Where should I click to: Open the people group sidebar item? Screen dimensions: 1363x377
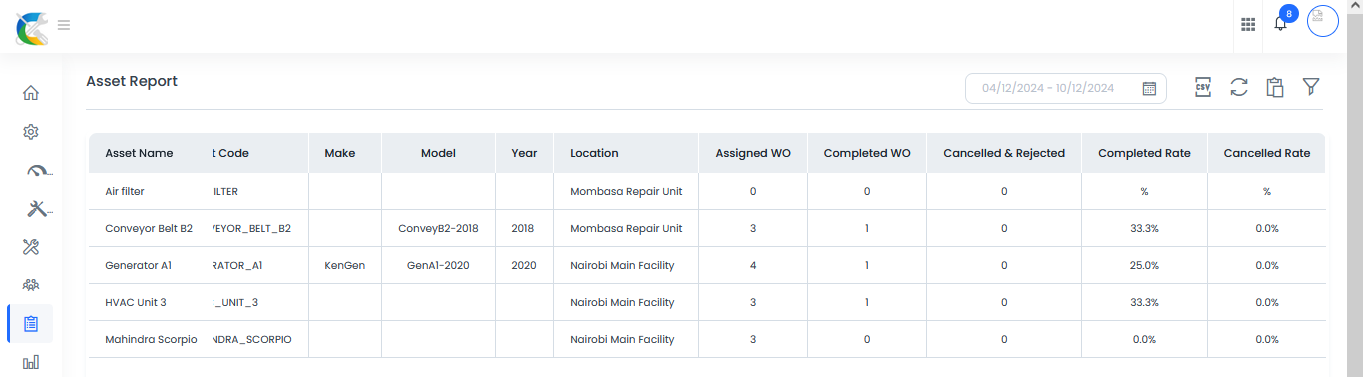pyautogui.click(x=31, y=285)
